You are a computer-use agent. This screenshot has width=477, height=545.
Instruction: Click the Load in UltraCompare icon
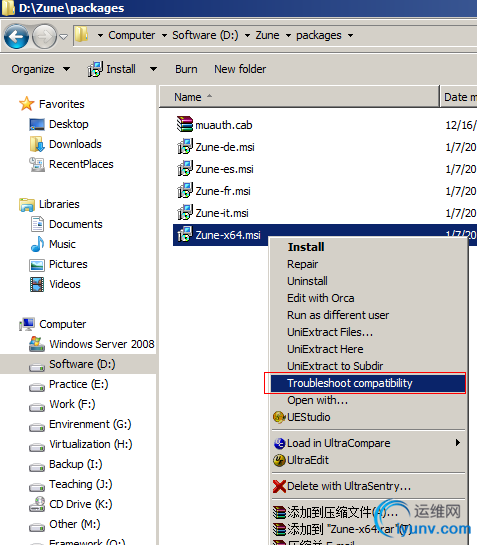279,443
